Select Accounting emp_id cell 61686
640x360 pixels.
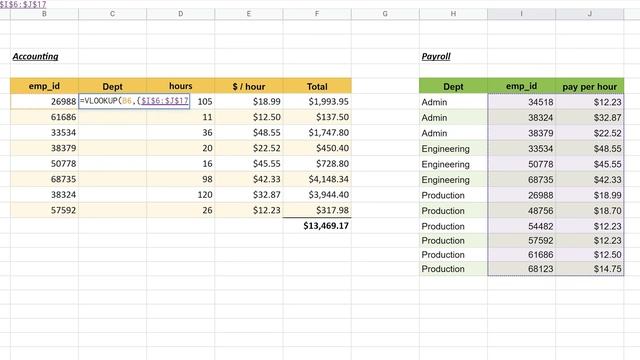coord(44,117)
